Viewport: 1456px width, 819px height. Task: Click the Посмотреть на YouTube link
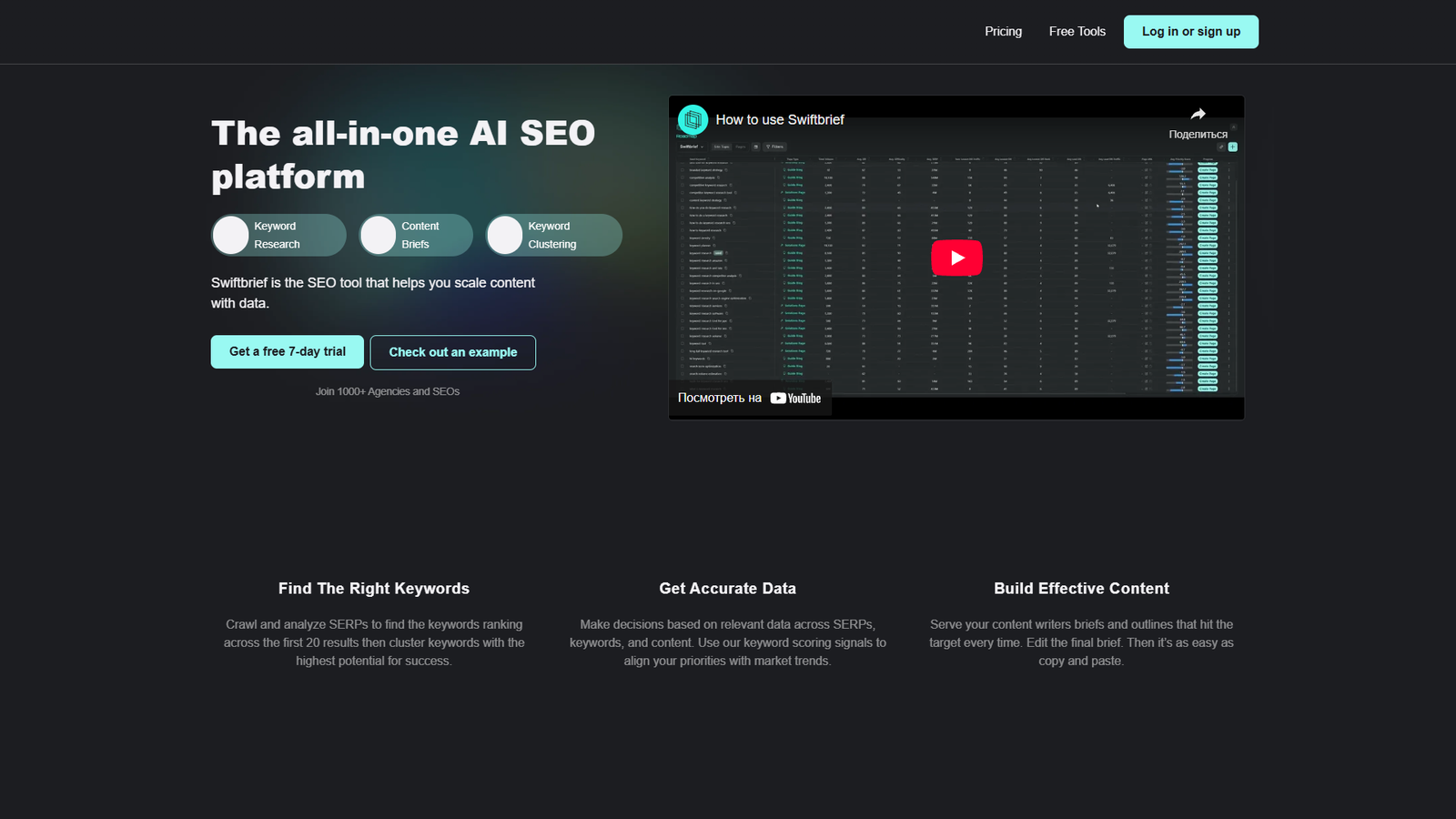click(x=750, y=398)
